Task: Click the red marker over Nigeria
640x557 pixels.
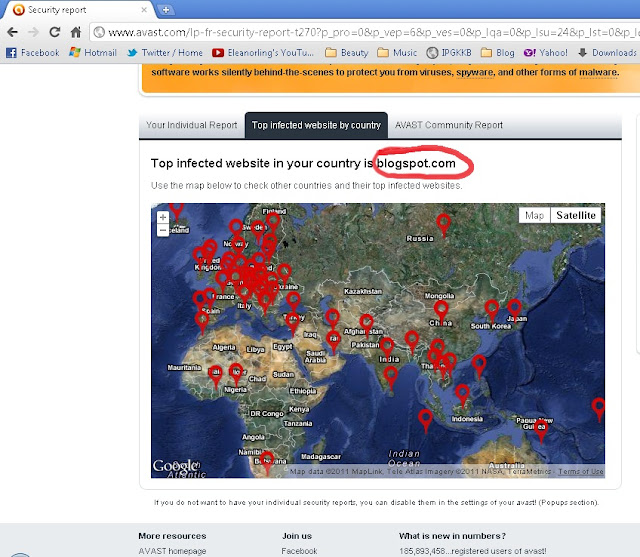Action: [236, 373]
